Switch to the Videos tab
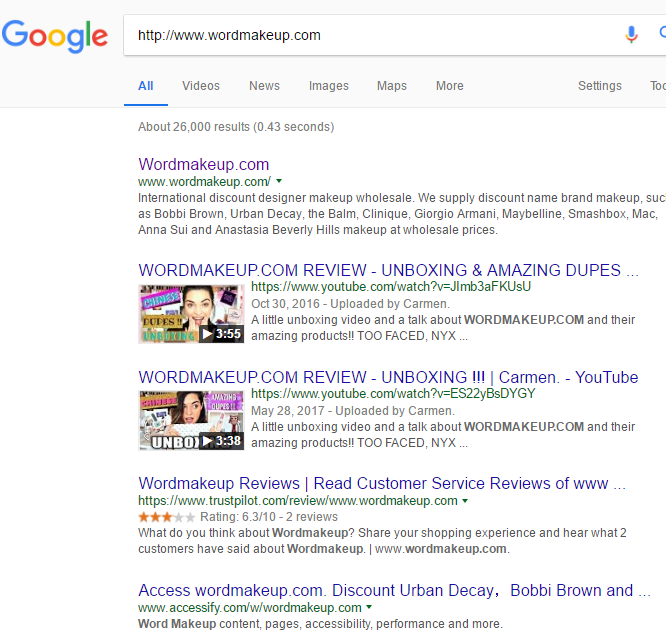Viewport: 666px width, 634px height. pyautogui.click(x=201, y=86)
